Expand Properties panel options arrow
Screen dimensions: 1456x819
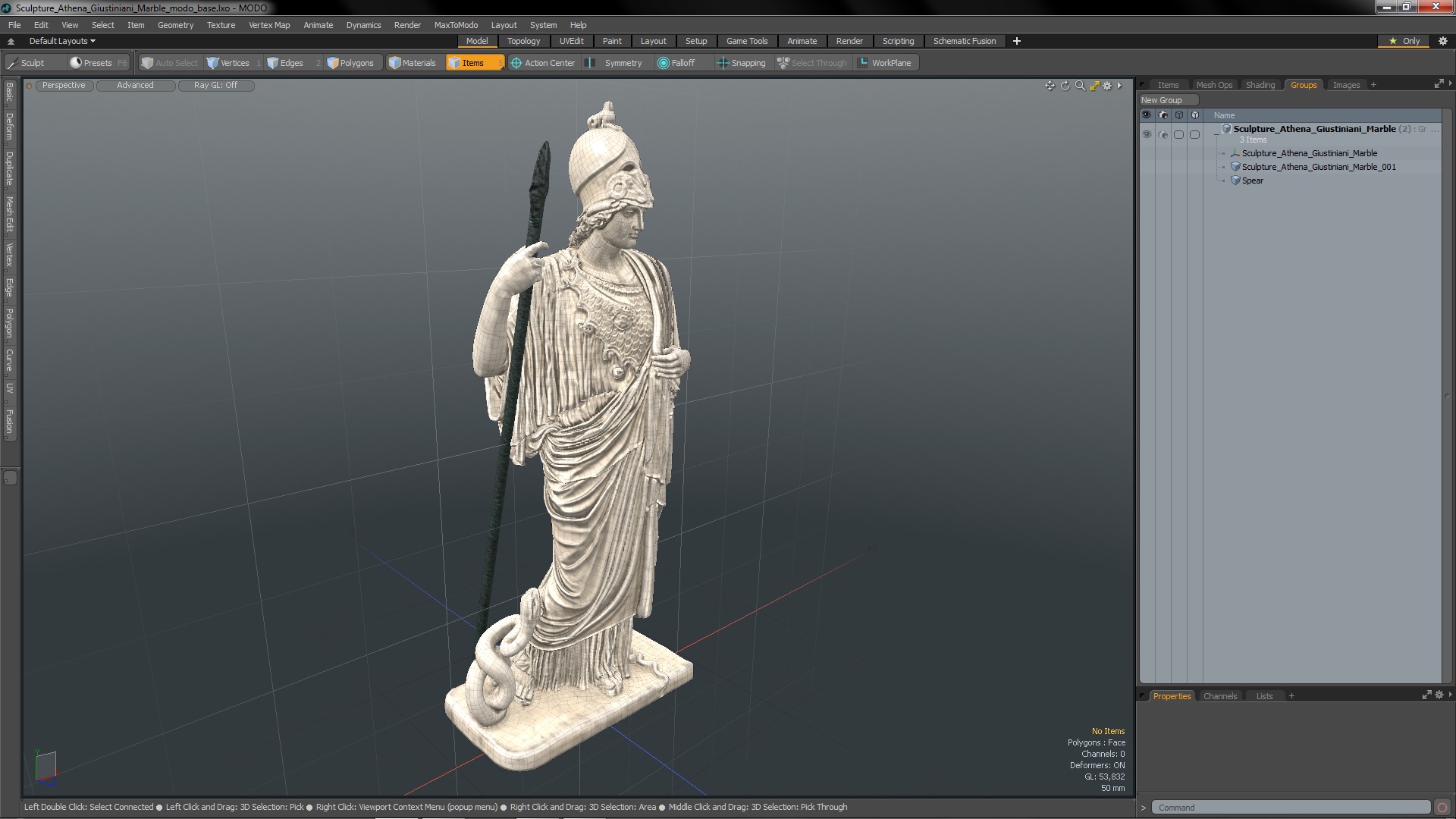click(x=1450, y=695)
